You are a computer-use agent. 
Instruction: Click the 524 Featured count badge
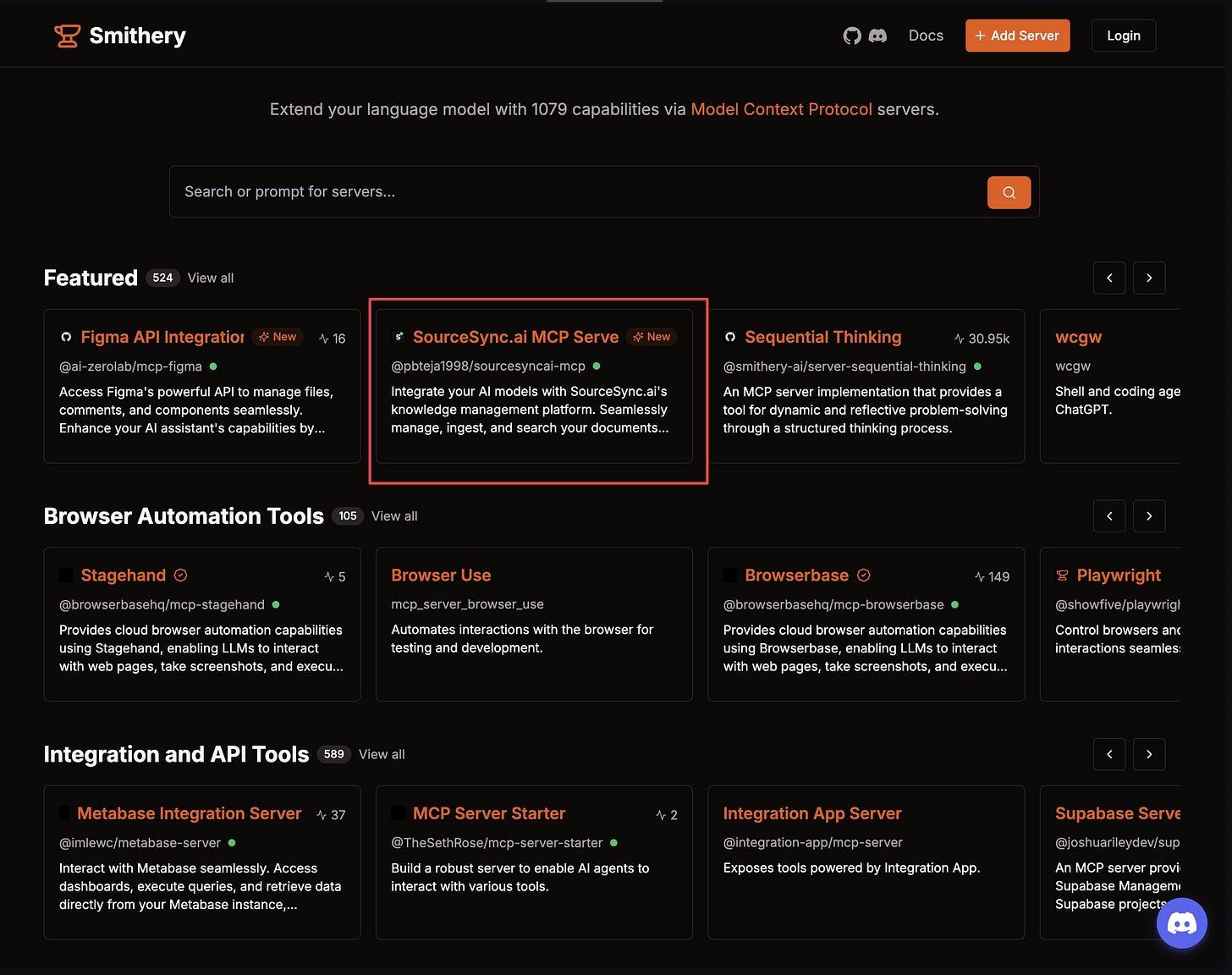[162, 278]
